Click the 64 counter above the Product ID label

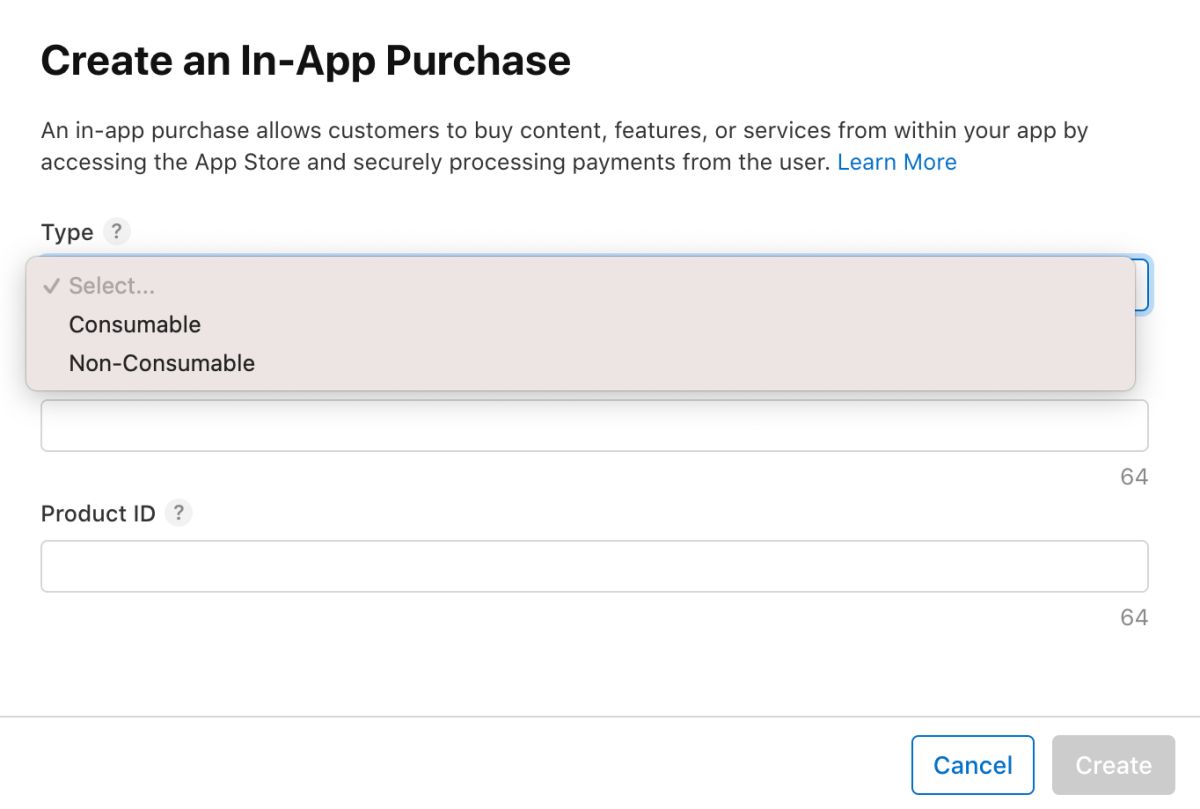coord(1134,477)
